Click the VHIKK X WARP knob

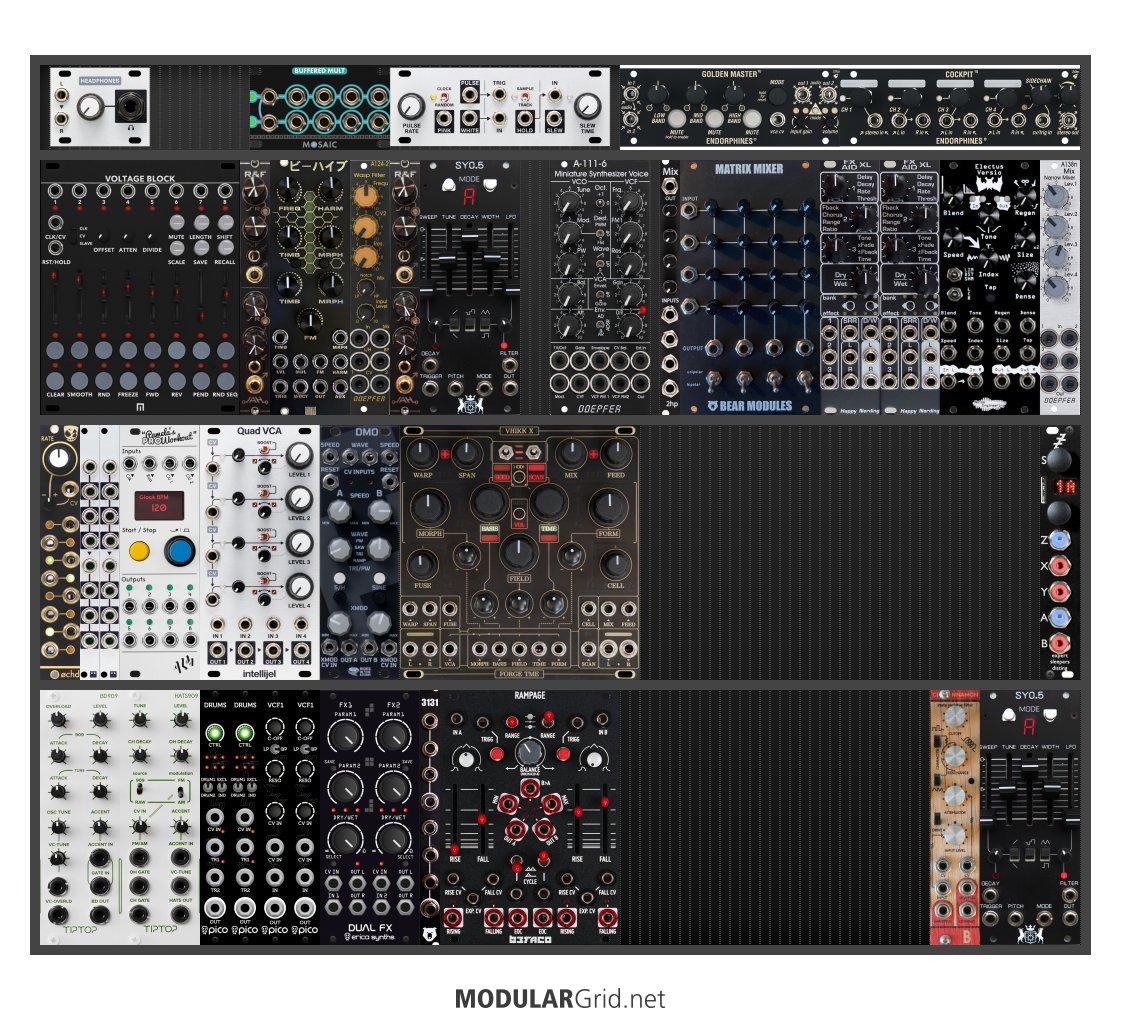pos(422,453)
